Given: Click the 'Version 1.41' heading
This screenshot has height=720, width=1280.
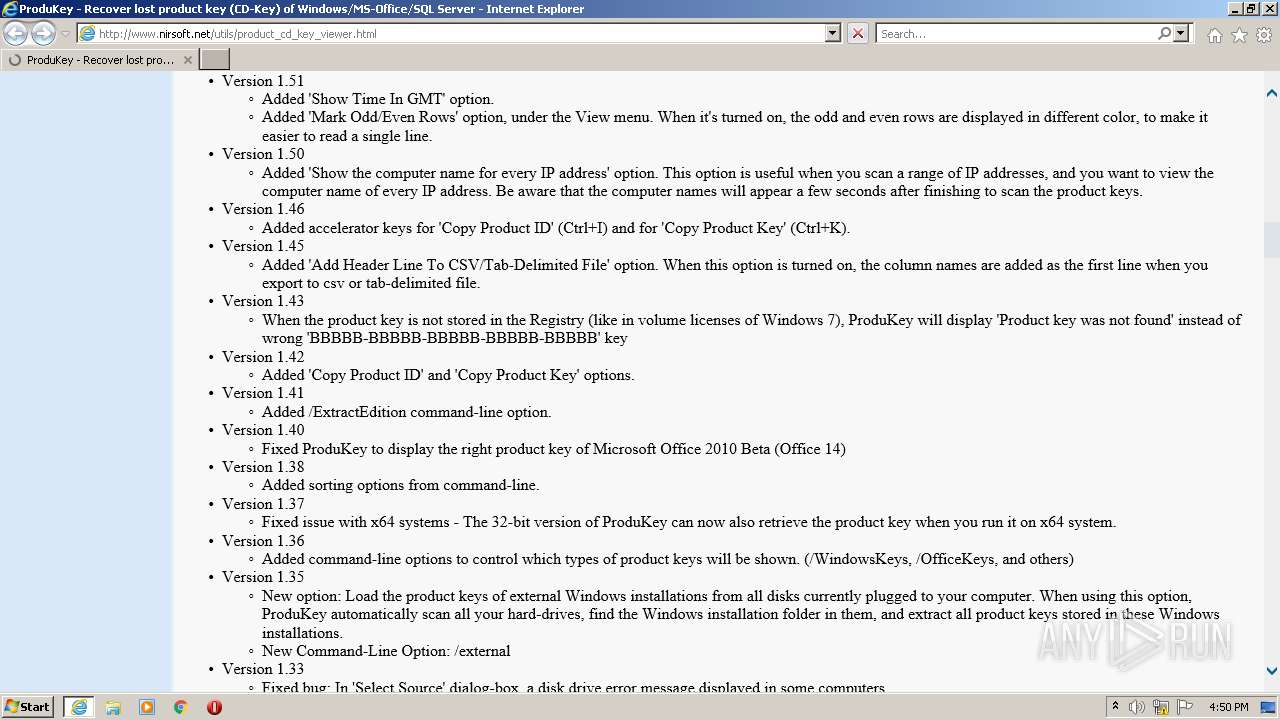Looking at the screenshot, I should (263, 393).
